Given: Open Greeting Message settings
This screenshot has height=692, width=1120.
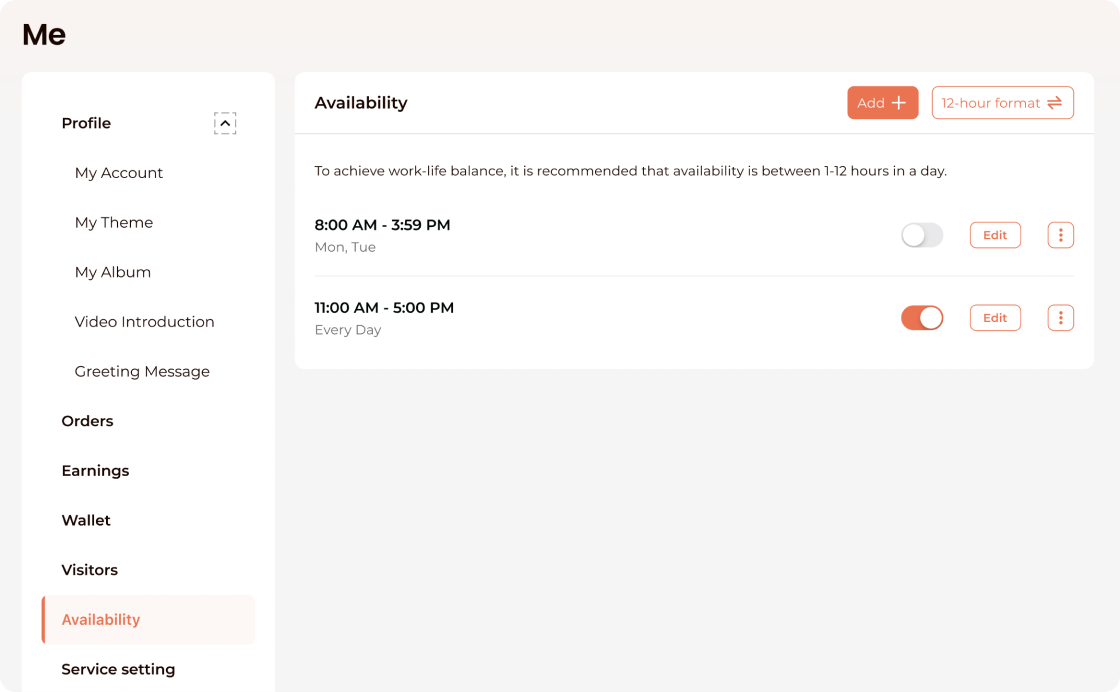Looking at the screenshot, I should point(142,372).
